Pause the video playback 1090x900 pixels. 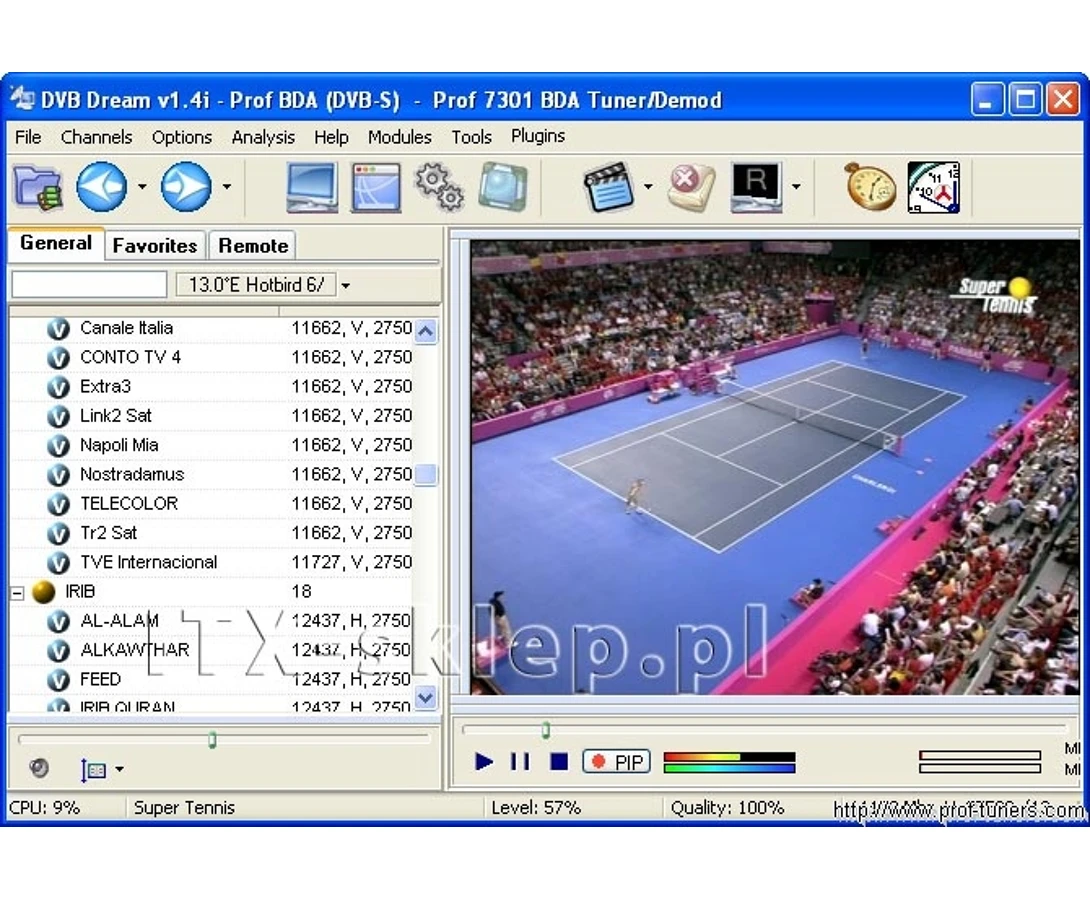pos(520,762)
